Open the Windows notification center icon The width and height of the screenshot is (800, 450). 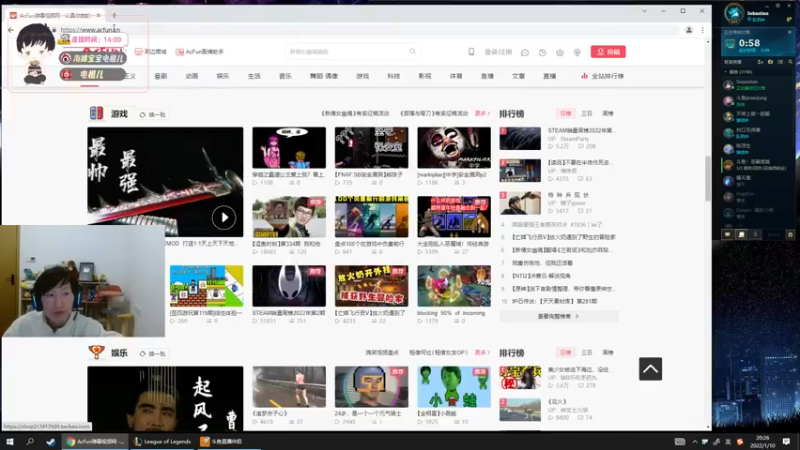pyautogui.click(x=786, y=441)
